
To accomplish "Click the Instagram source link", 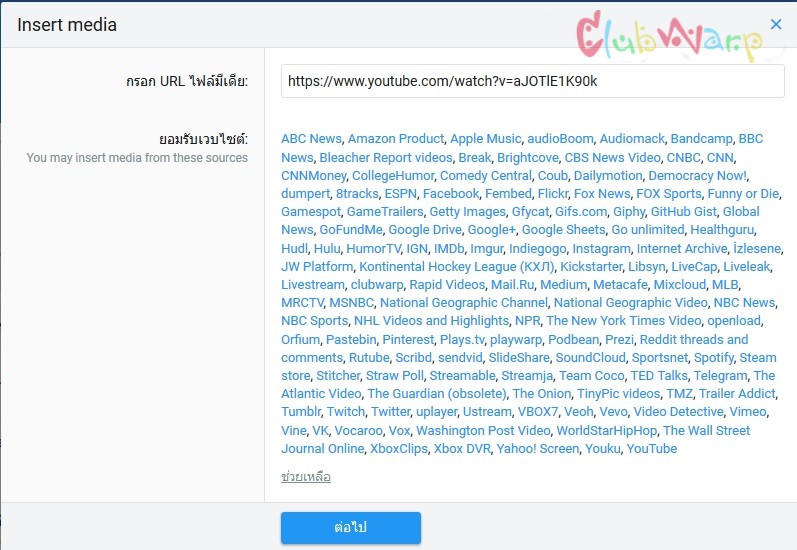I will (x=601, y=249).
